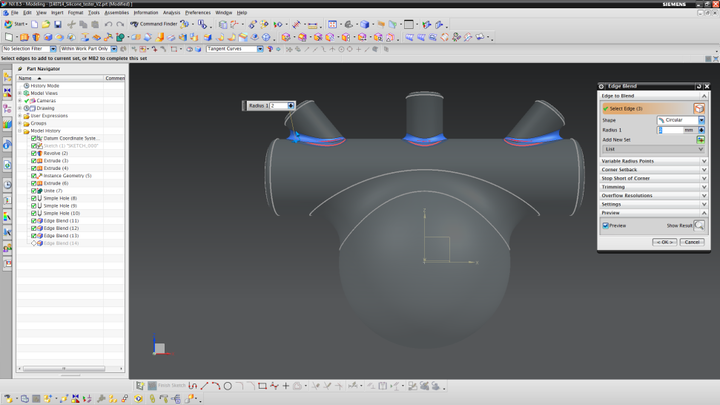This screenshot has height=405, width=720.
Task: Open the File menu
Action: [15, 13]
